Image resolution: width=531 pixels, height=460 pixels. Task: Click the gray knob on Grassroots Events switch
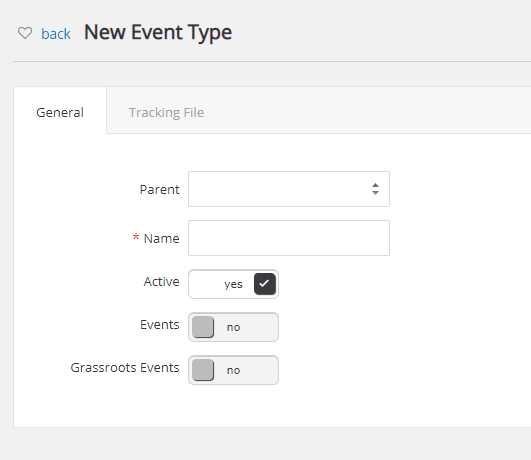pyautogui.click(x=203, y=370)
